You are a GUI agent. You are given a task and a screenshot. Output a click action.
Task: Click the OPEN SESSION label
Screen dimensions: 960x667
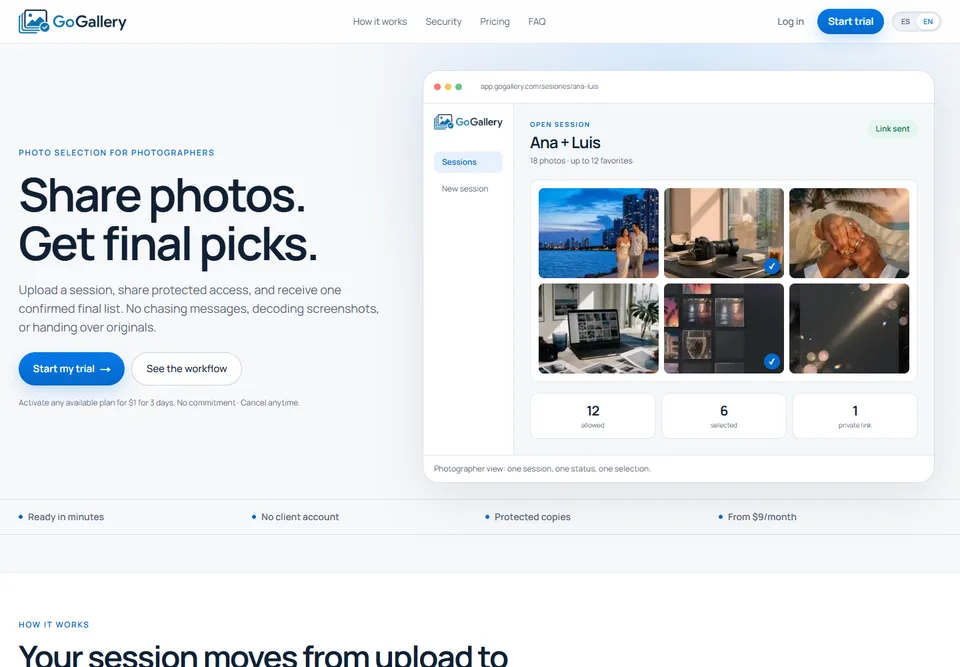click(560, 124)
